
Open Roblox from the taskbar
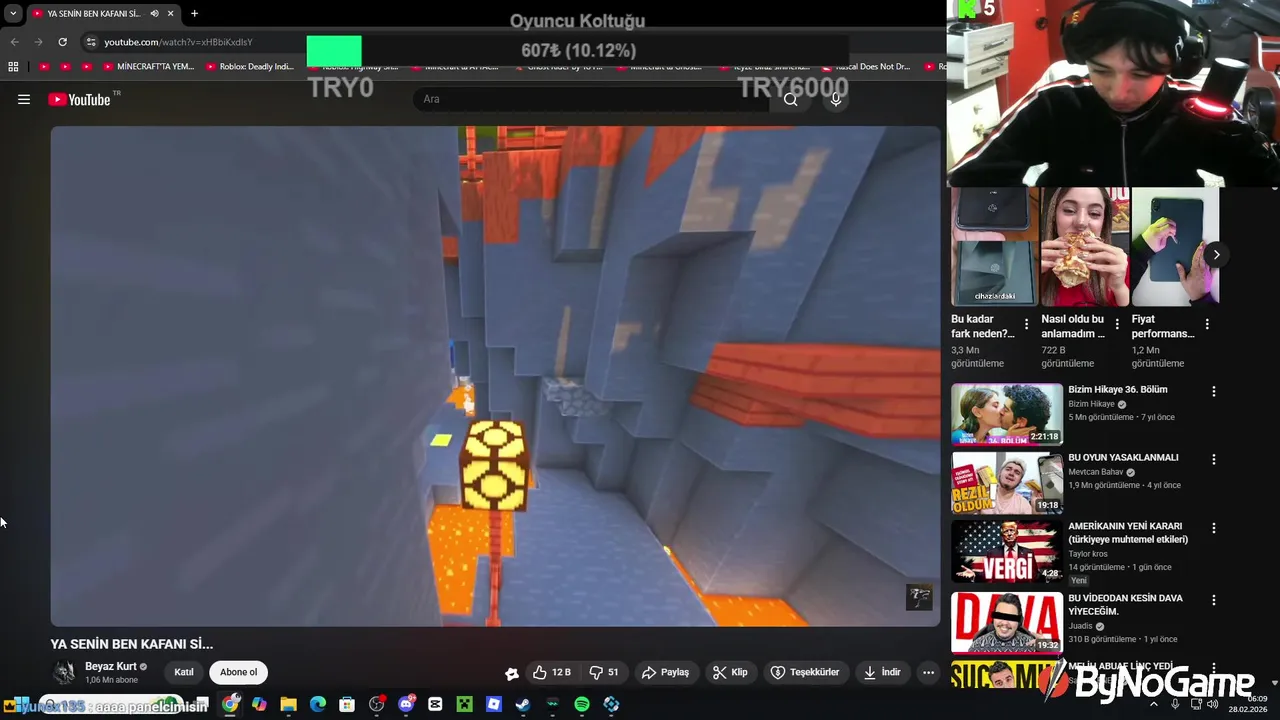pyautogui.click(x=494, y=704)
